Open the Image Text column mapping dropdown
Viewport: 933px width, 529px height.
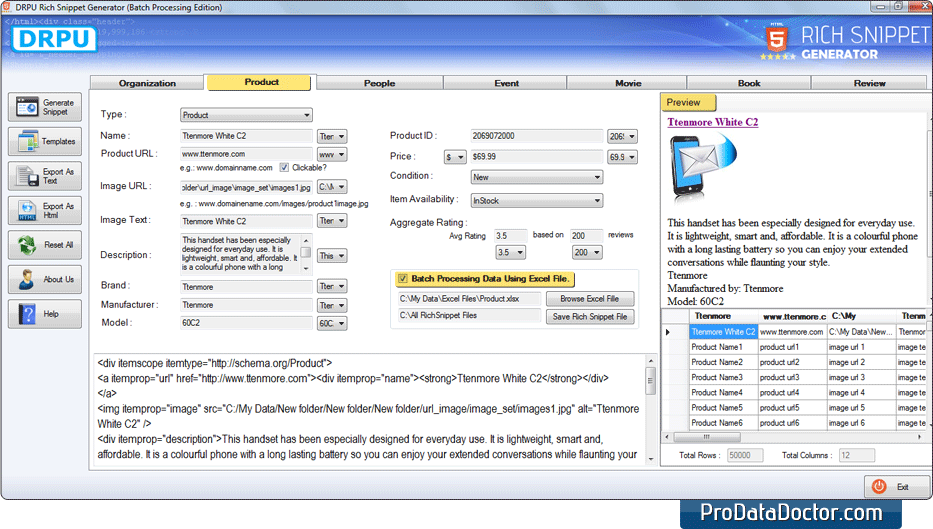(x=332, y=221)
